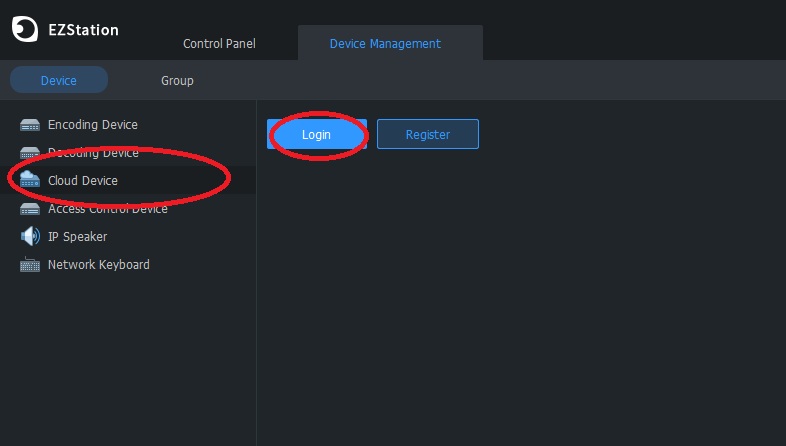
Task: Go to the Access Control Device entry
Action: 108,209
